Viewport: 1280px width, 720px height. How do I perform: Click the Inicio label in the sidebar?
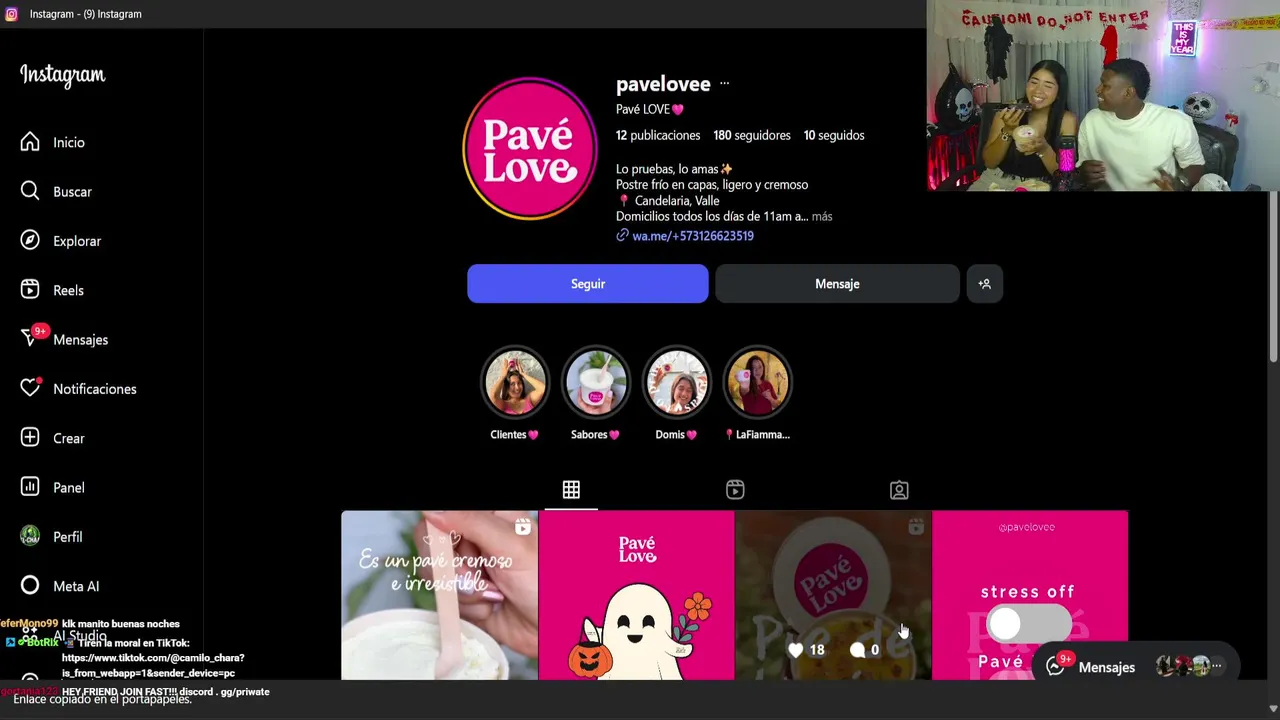69,142
